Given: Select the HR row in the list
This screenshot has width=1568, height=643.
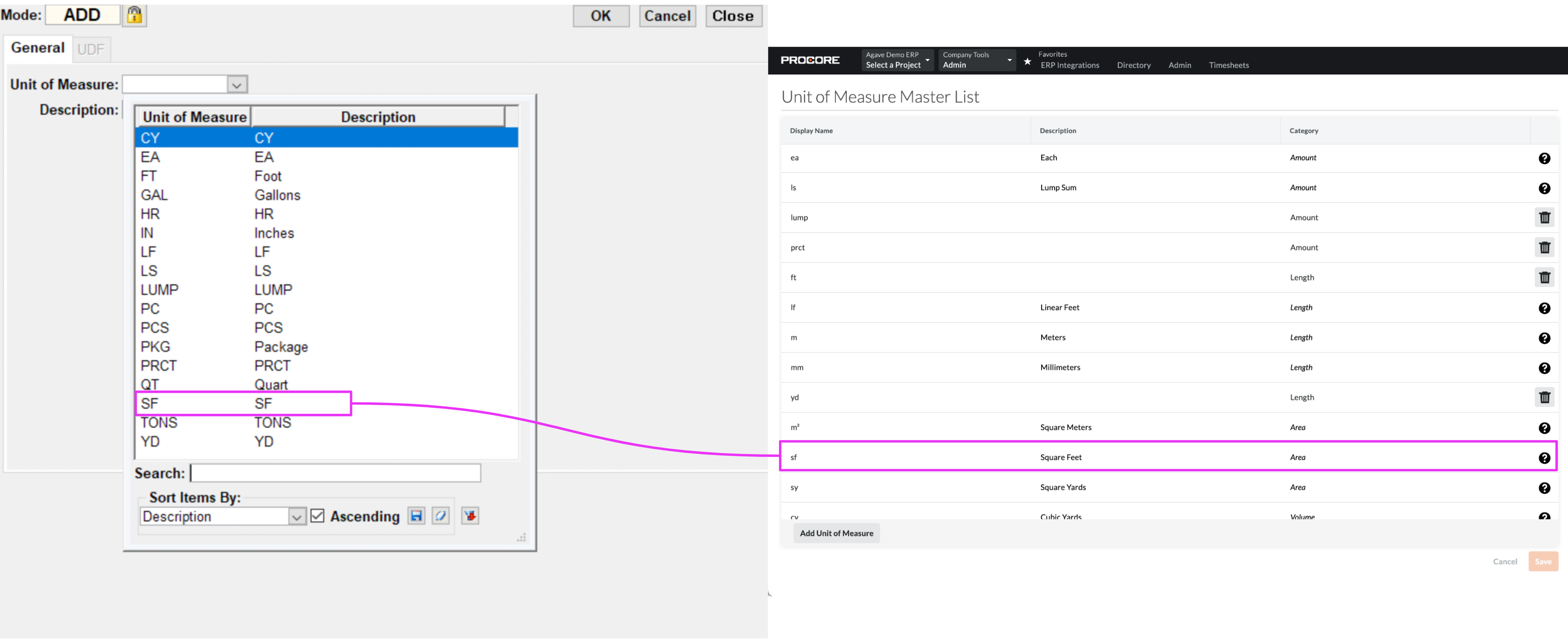Looking at the screenshot, I should (326, 213).
